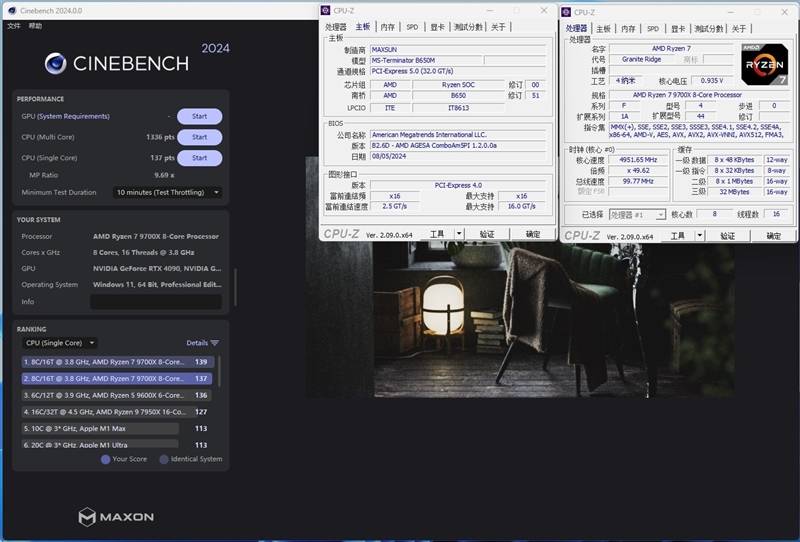
Task: Open the 处理器 #1 selection combo box
Action: (x=637, y=215)
